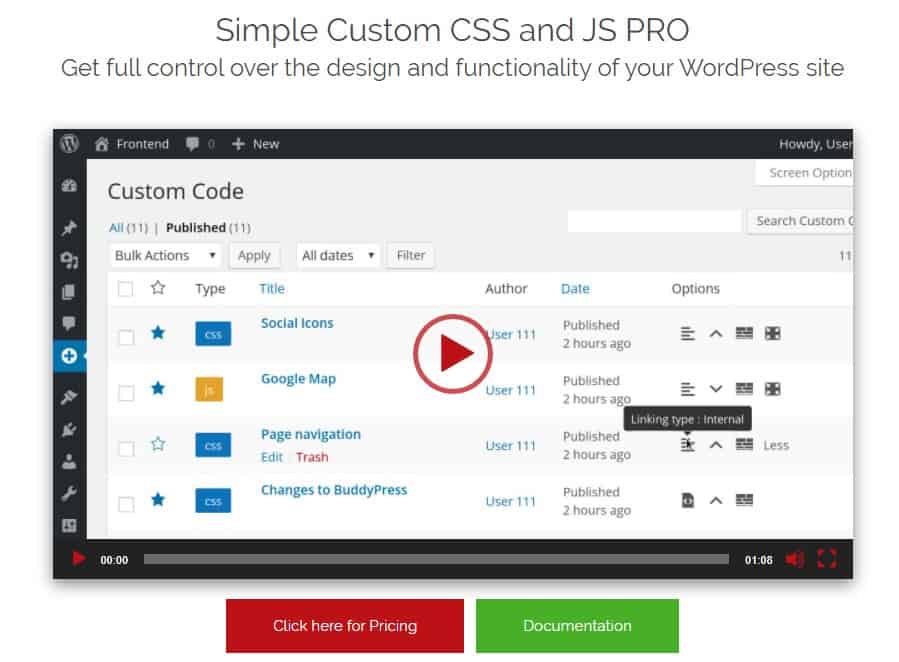The height and width of the screenshot is (662, 899).
Task: Click the linking type icon in Google Map row
Action: [687, 389]
